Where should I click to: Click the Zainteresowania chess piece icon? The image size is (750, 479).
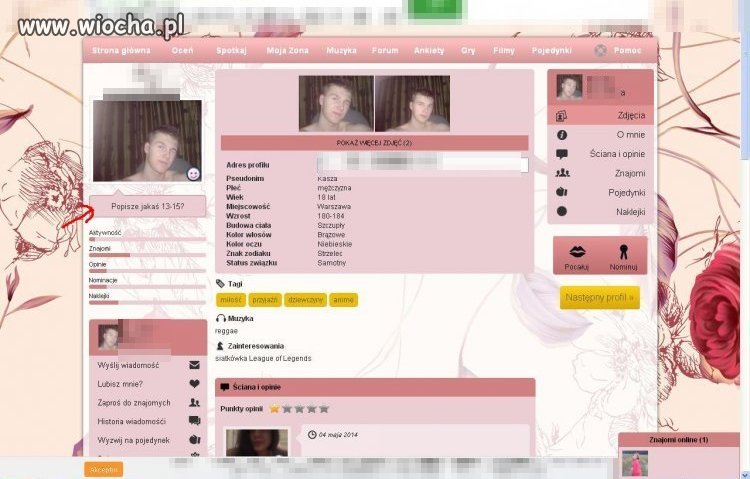click(x=220, y=345)
